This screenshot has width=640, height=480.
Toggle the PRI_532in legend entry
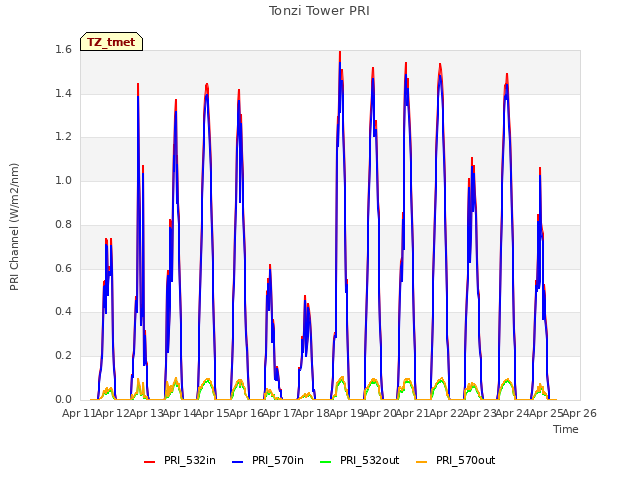[x=180, y=460]
